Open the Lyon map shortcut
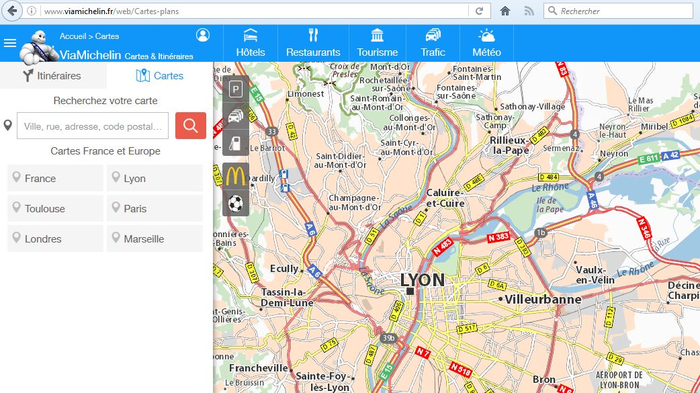The image size is (700, 393). 154,178
